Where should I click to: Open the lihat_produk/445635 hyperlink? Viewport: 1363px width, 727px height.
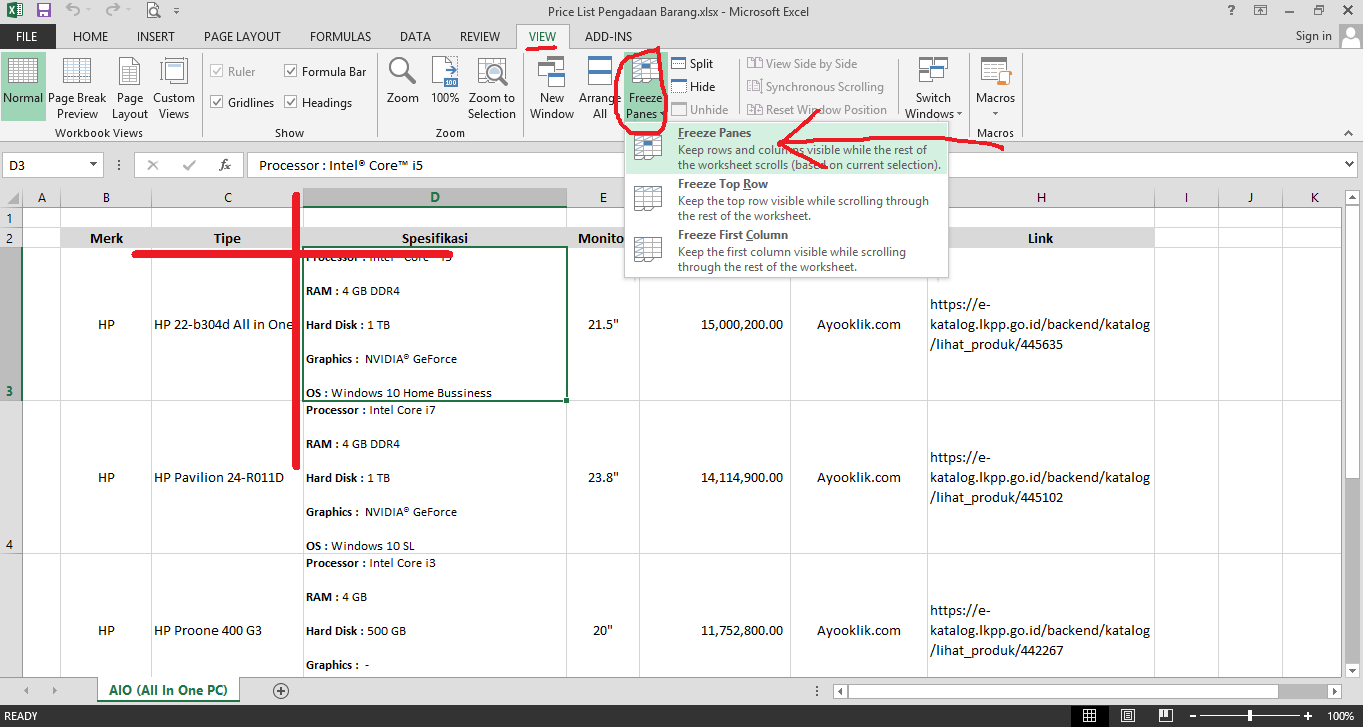coord(1040,324)
